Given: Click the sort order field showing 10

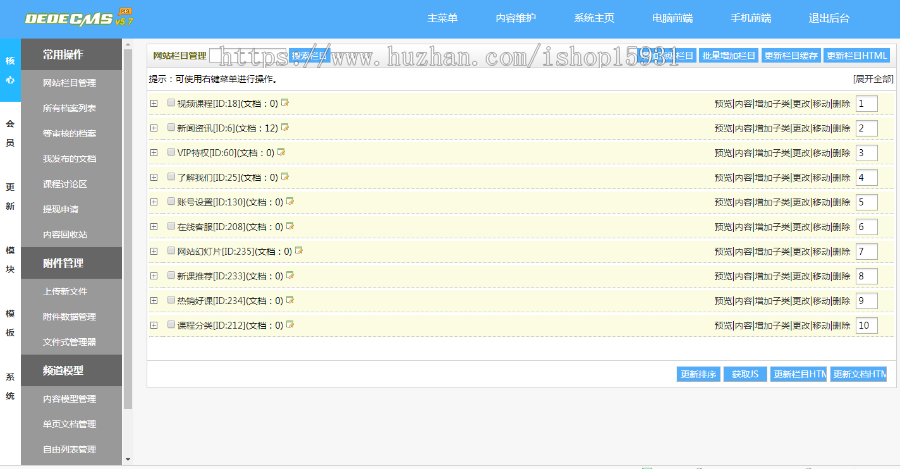Looking at the screenshot, I should coord(866,325).
